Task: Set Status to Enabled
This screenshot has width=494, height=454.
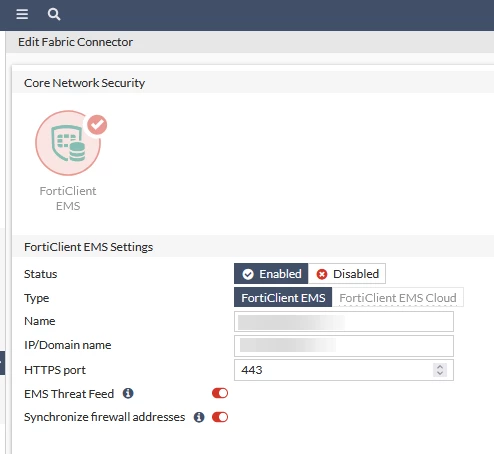Action: (271, 274)
